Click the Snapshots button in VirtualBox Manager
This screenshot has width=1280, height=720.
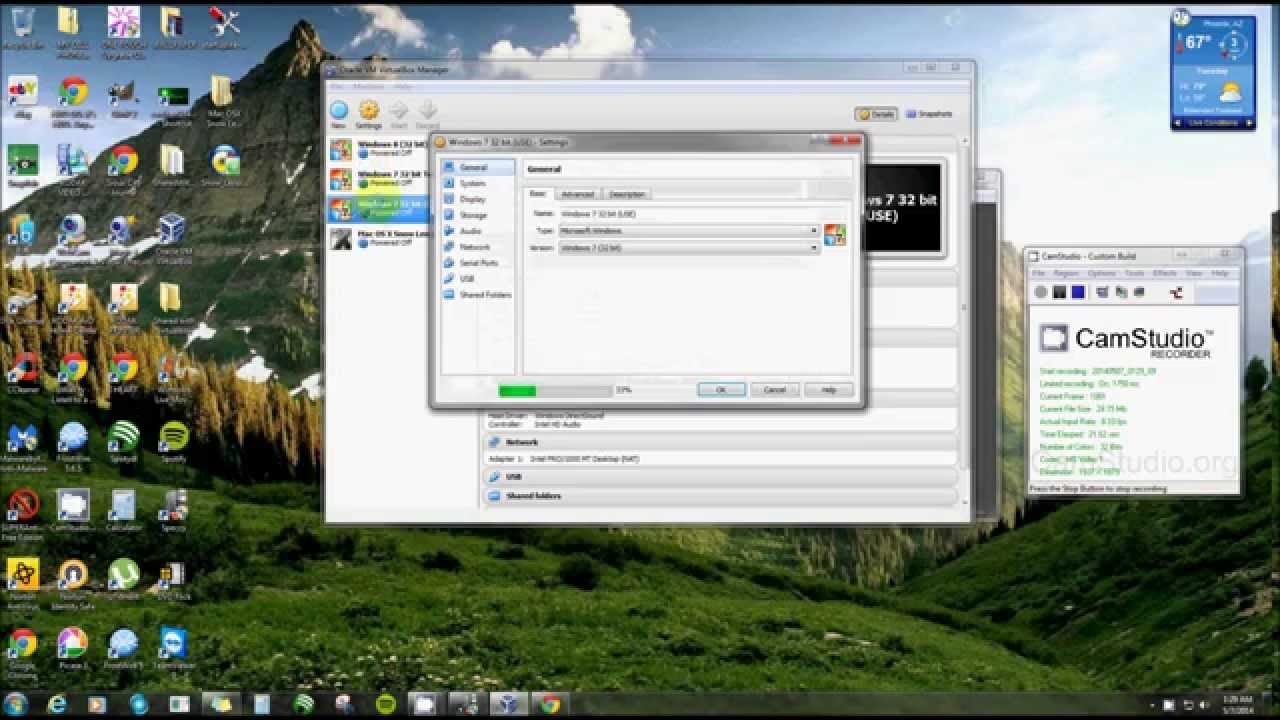929,114
